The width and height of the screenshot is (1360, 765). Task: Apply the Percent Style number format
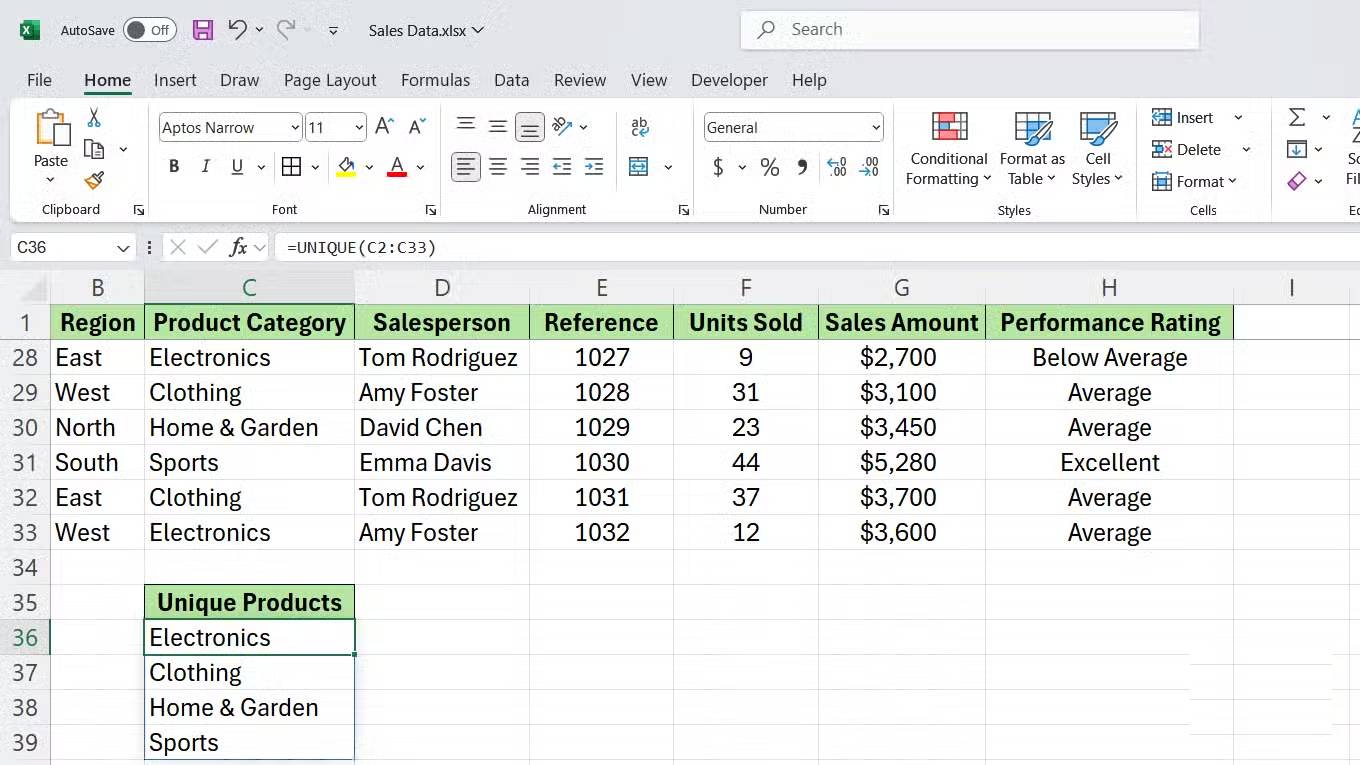[769, 167]
